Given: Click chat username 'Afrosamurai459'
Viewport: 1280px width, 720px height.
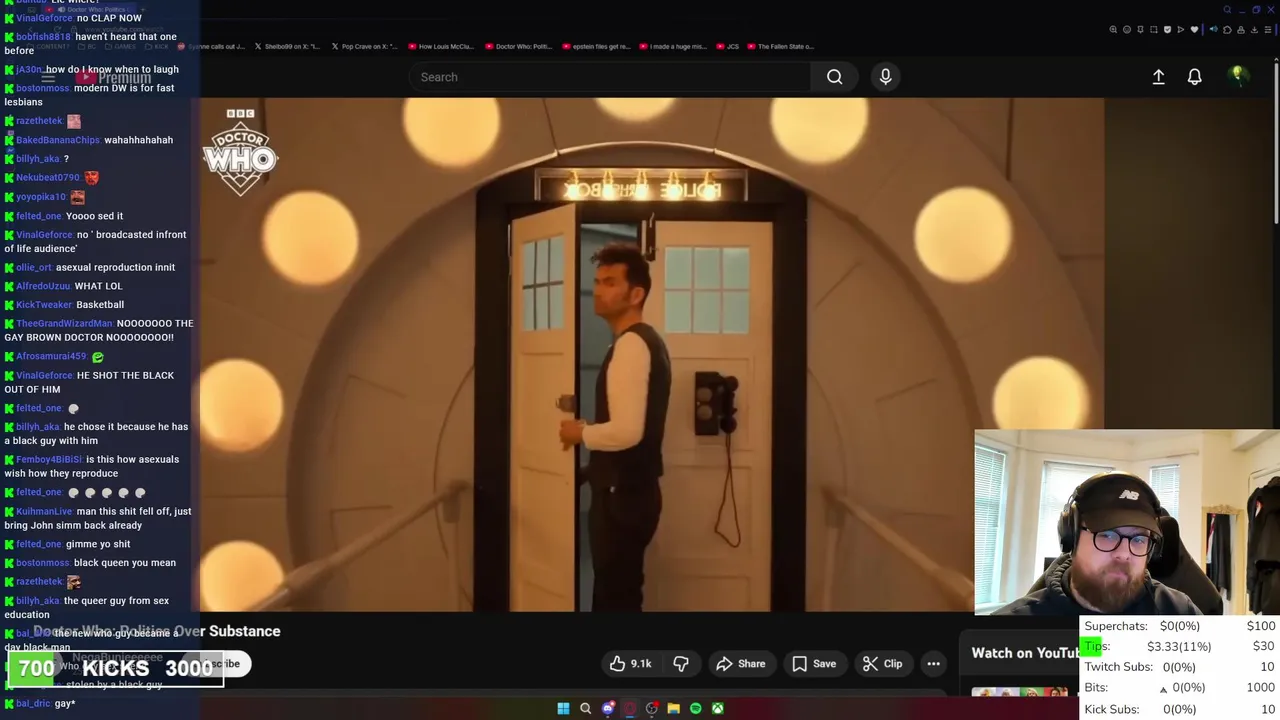Looking at the screenshot, I should (x=51, y=356).
